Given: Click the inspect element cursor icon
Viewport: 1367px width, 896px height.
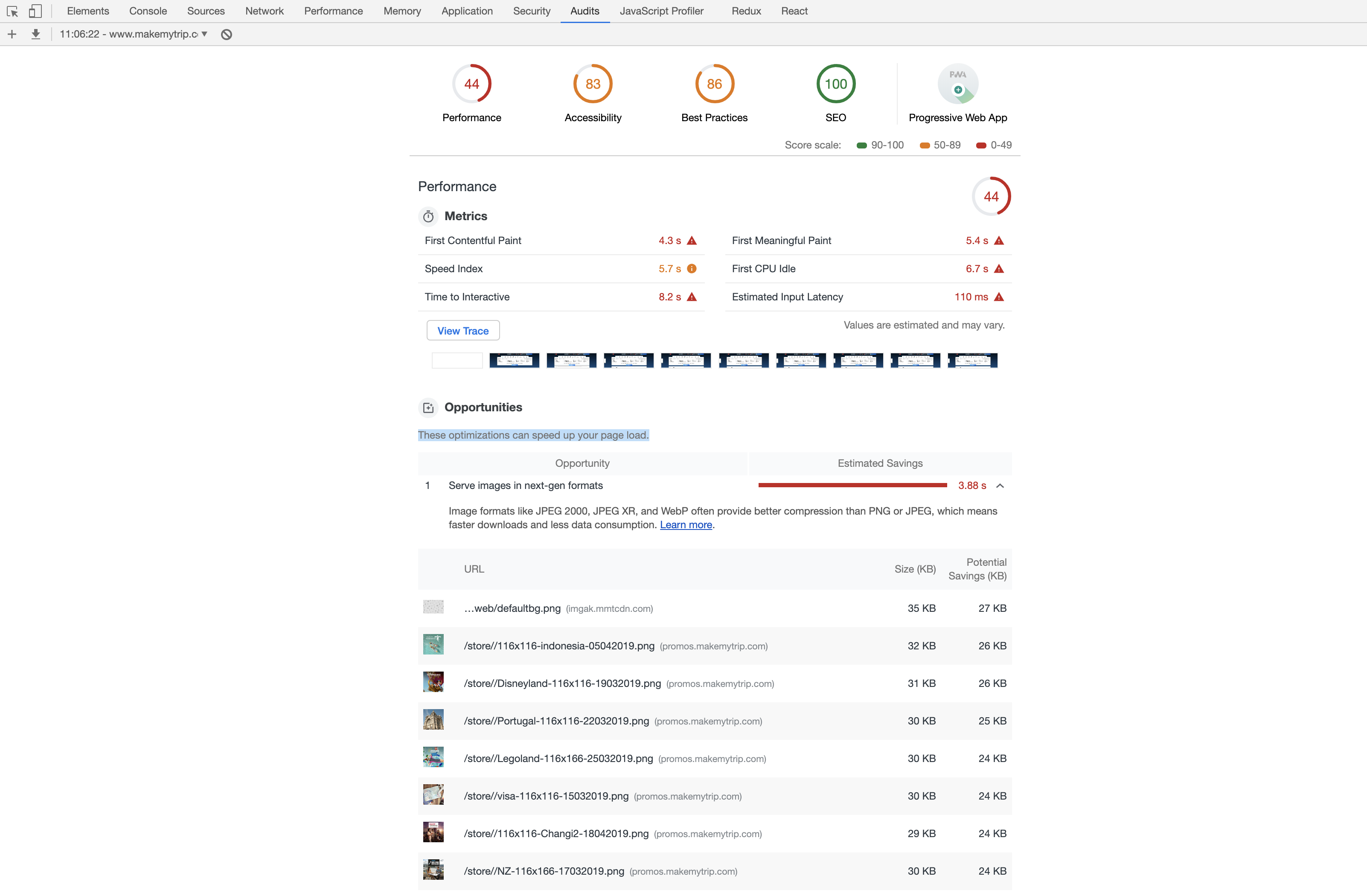Looking at the screenshot, I should coord(13,11).
